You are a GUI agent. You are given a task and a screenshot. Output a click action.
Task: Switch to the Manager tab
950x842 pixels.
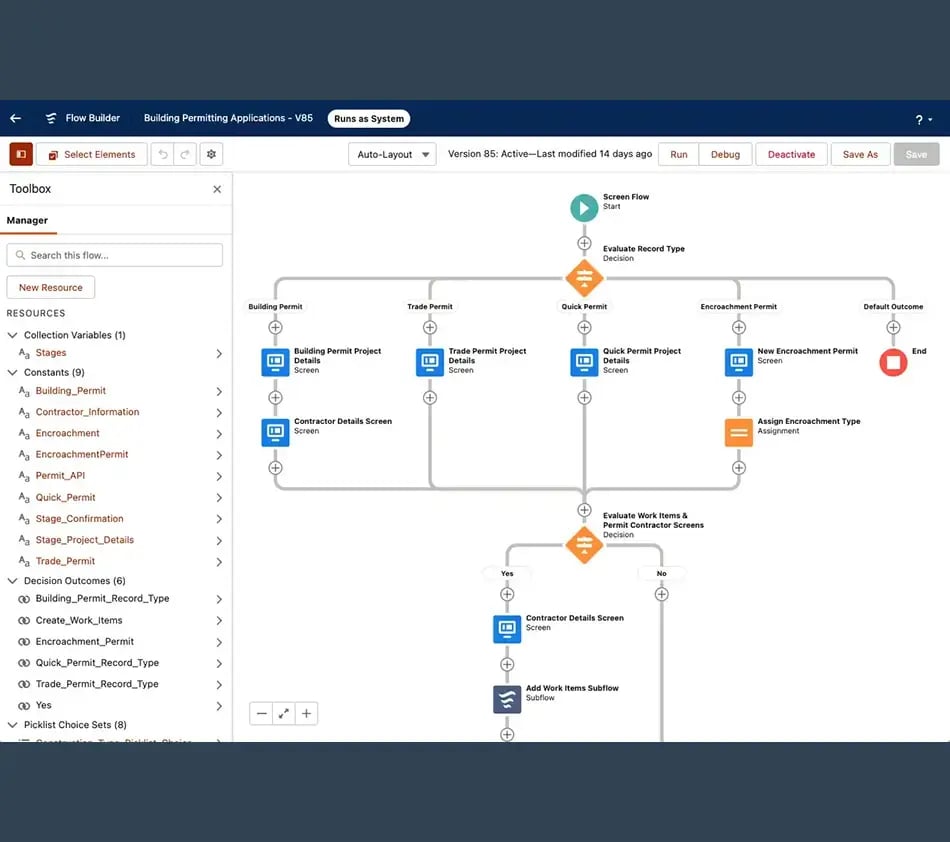point(27,220)
